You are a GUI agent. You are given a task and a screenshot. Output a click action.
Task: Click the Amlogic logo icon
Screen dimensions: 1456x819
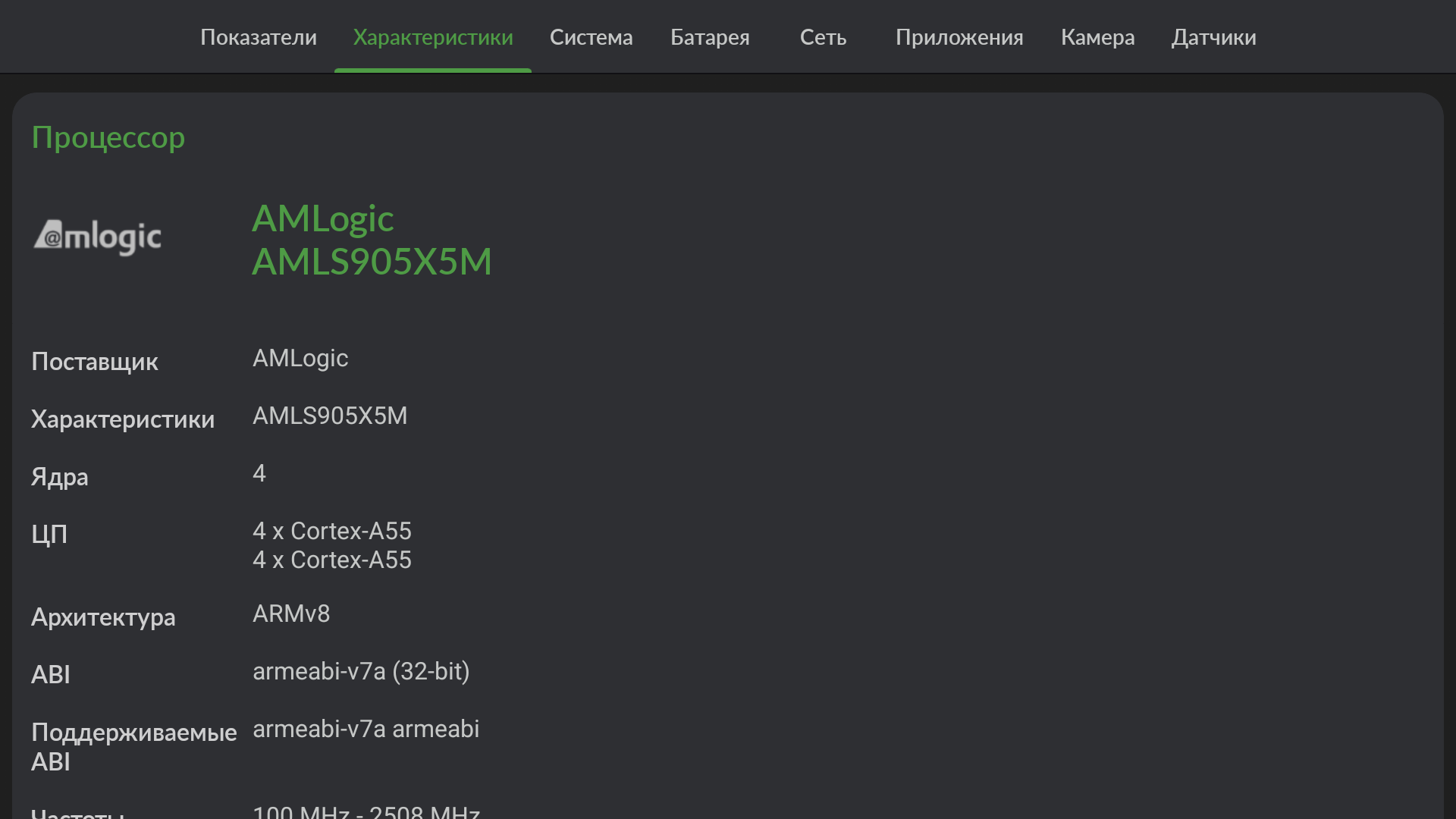click(98, 237)
